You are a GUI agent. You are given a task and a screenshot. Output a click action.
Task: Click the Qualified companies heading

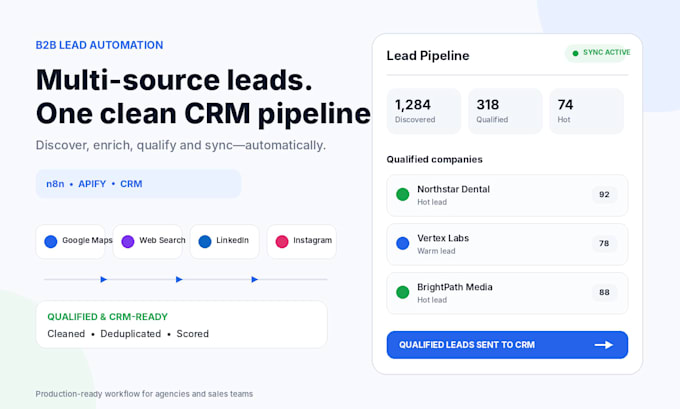click(x=435, y=159)
